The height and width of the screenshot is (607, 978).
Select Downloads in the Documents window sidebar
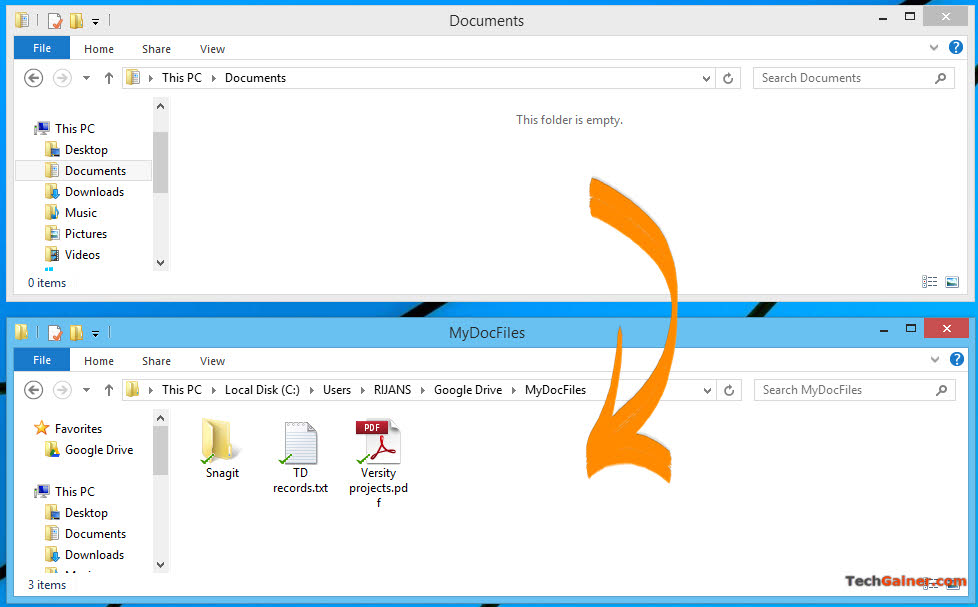tap(94, 192)
